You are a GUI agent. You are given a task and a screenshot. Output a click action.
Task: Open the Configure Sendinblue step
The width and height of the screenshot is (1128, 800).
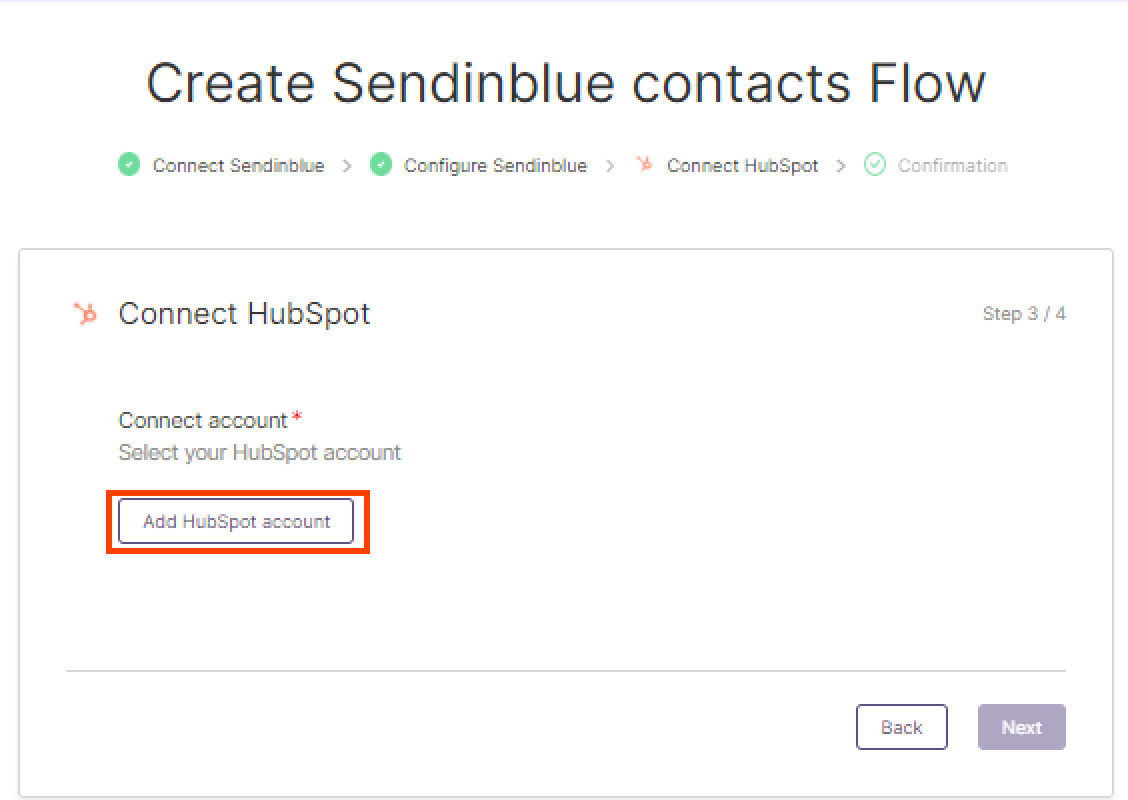[496, 165]
